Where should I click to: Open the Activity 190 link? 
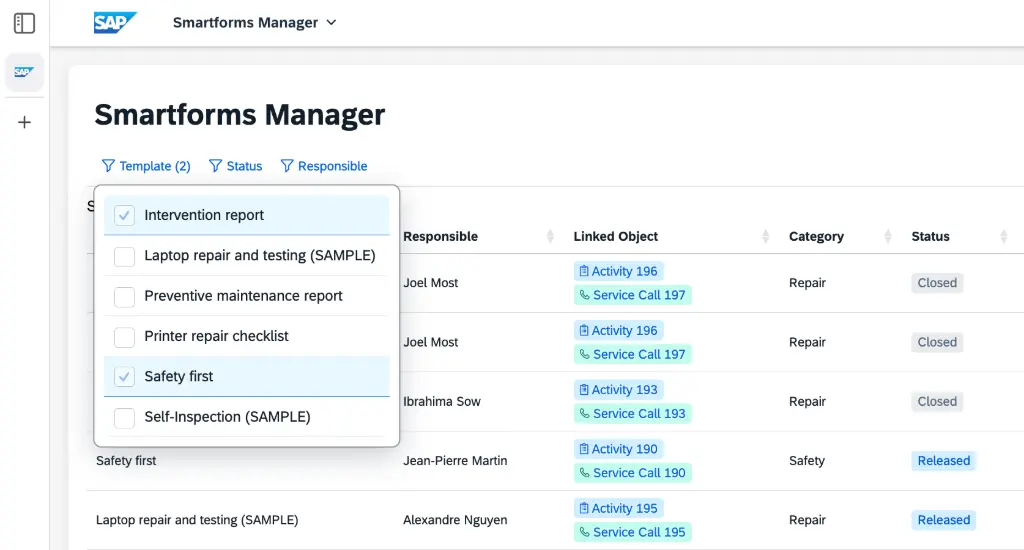pyautogui.click(x=618, y=449)
